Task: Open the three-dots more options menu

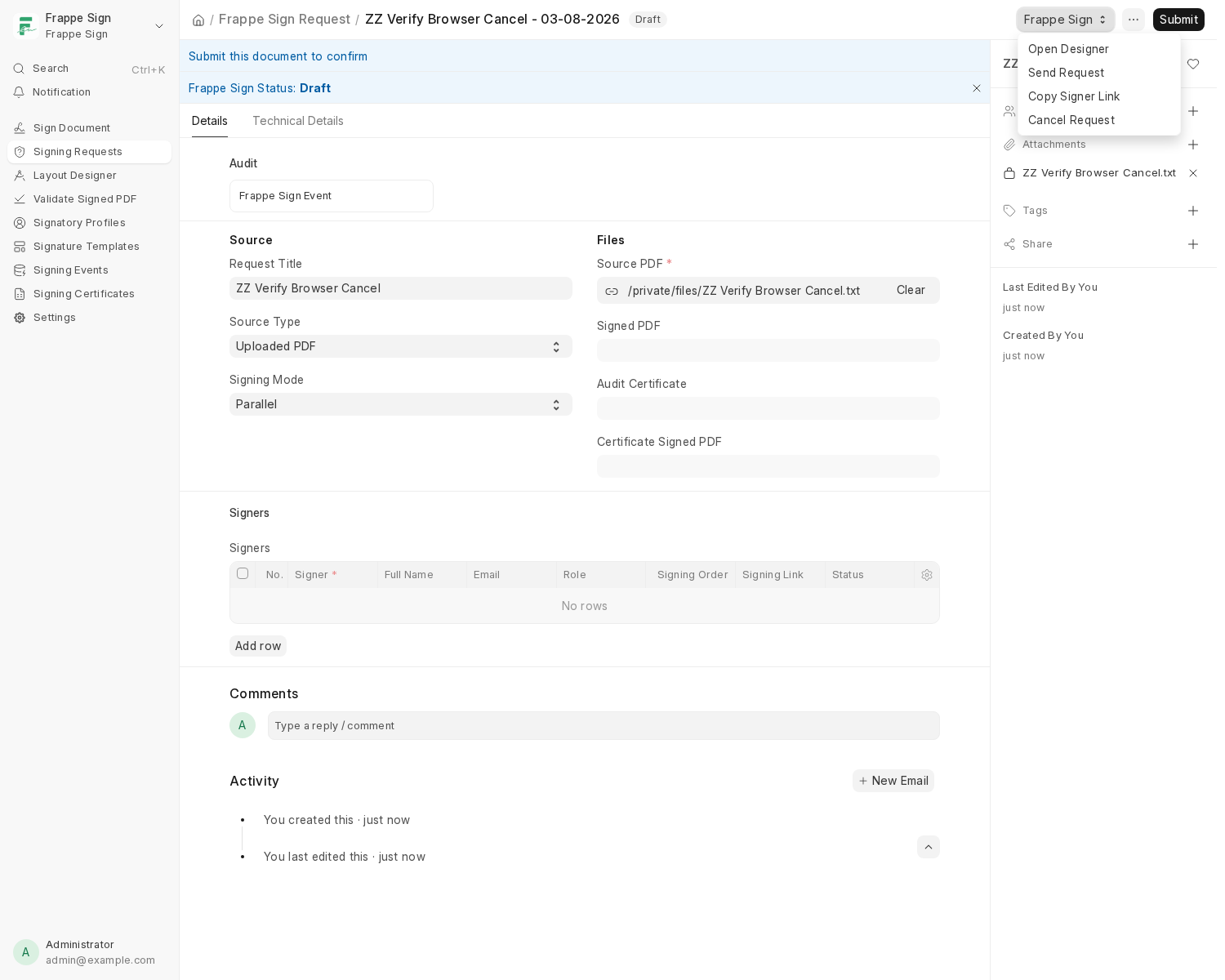Action: (x=1134, y=20)
